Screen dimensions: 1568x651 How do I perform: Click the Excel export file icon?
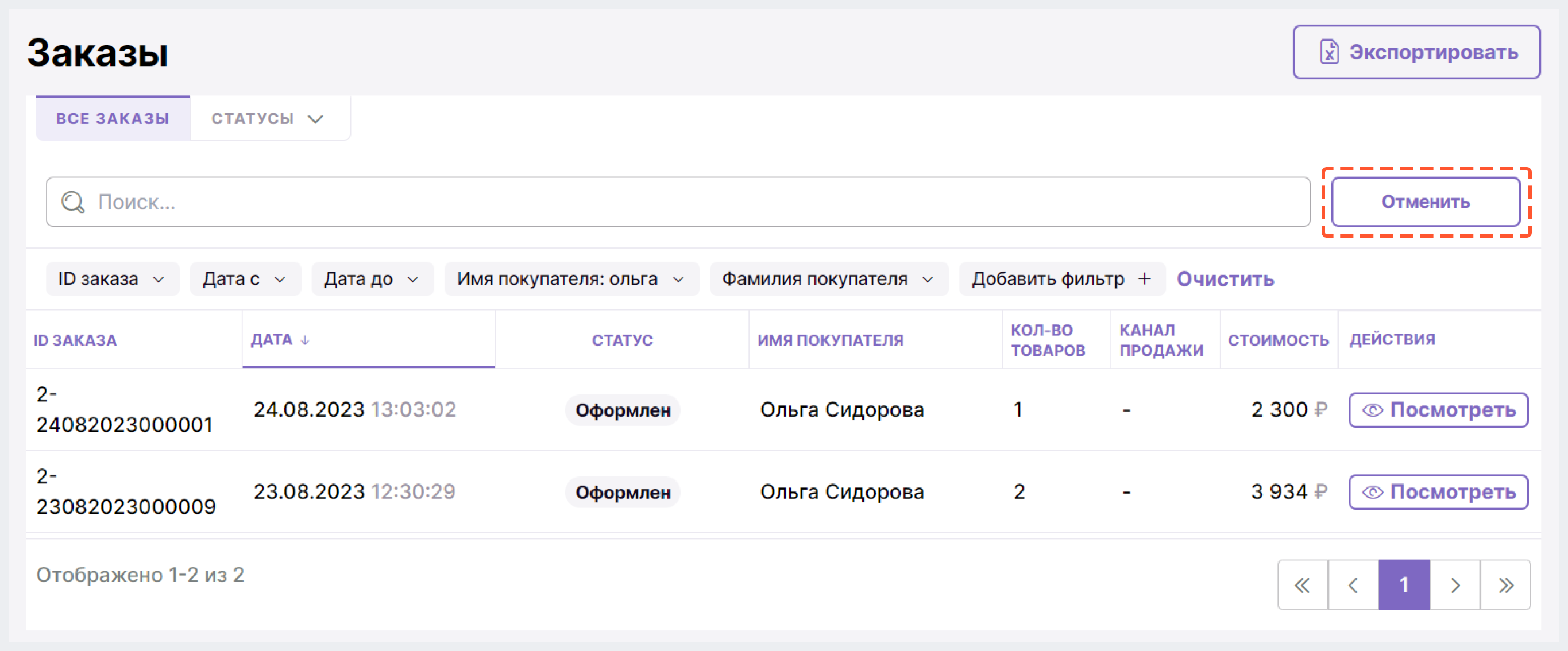pyautogui.click(x=1330, y=52)
